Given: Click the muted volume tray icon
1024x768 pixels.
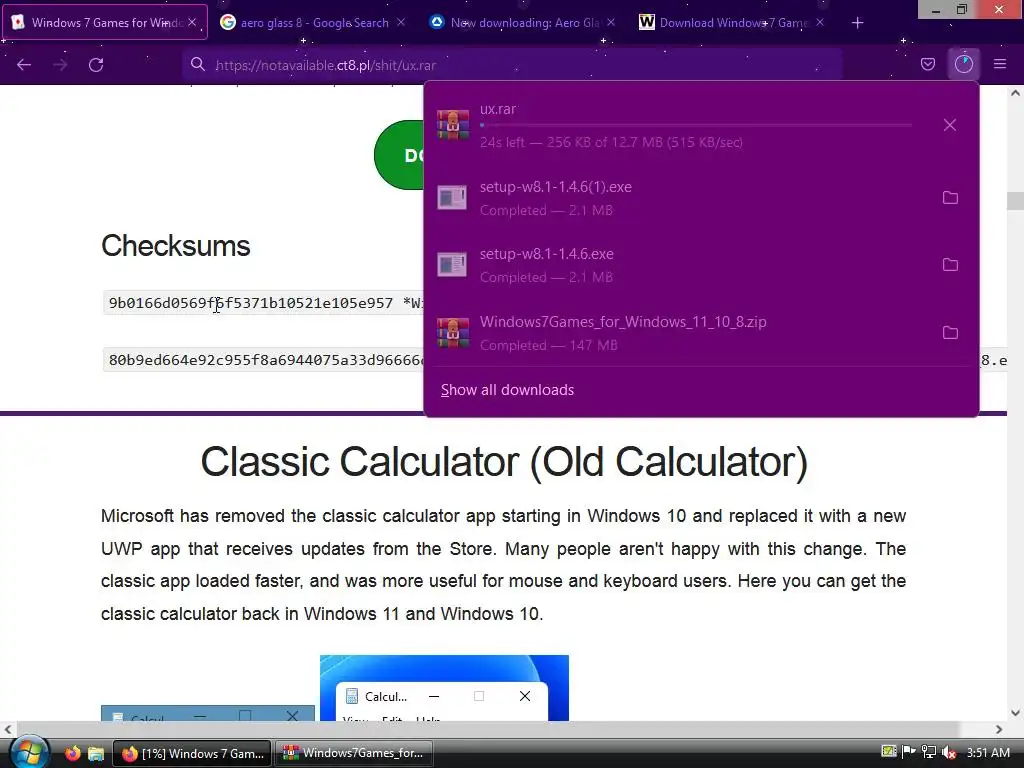Looking at the screenshot, I should (949, 752).
